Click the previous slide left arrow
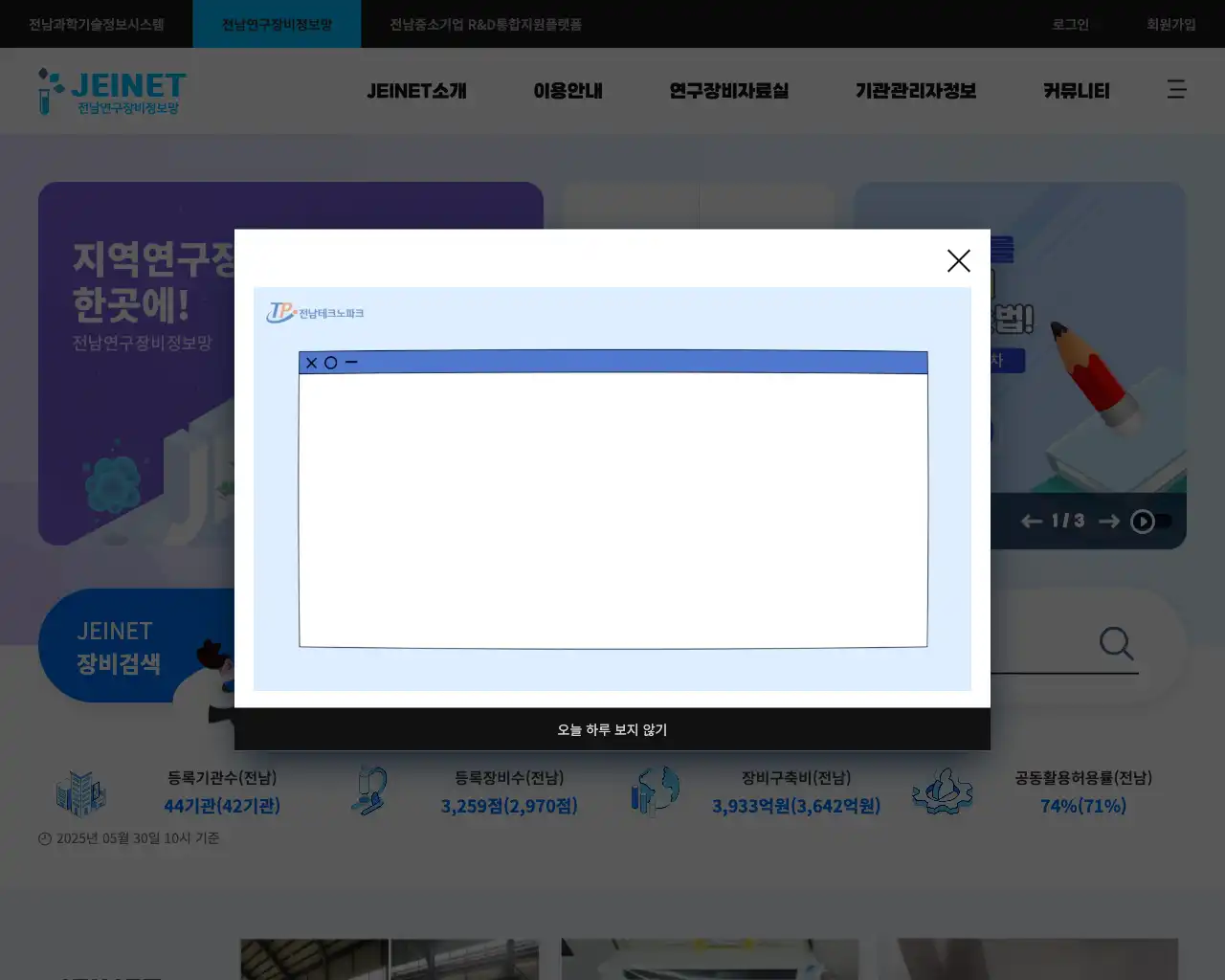Image resolution: width=1225 pixels, height=980 pixels. click(x=1031, y=521)
